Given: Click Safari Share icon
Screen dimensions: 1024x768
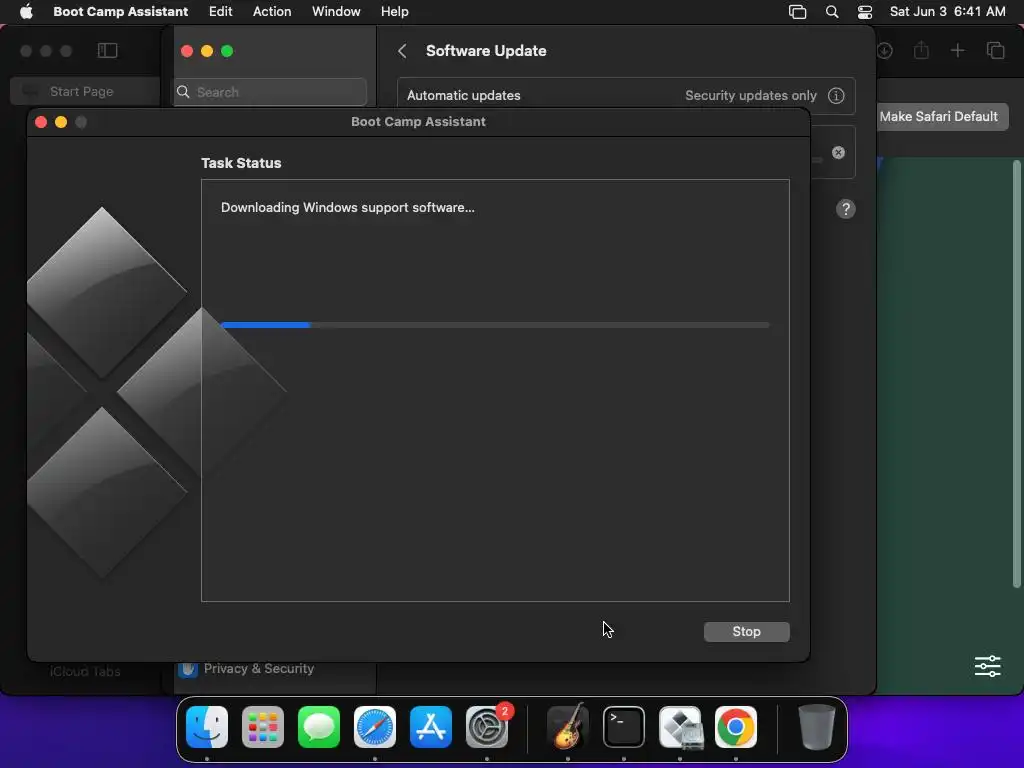Looking at the screenshot, I should [921, 50].
